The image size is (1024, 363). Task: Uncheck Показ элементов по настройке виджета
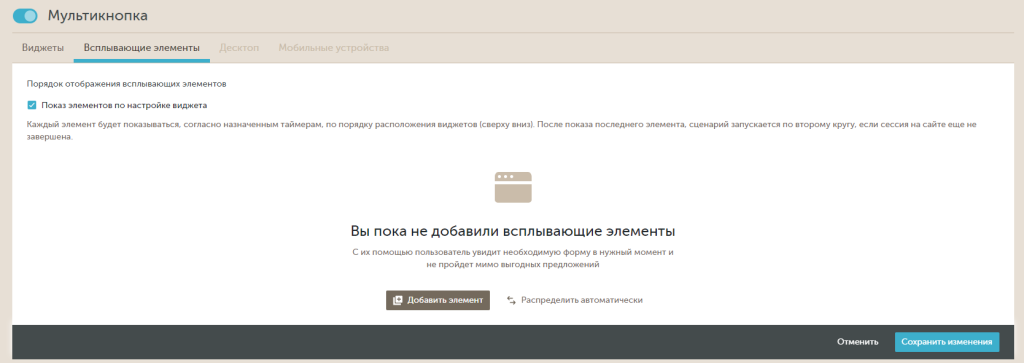[x=31, y=104]
